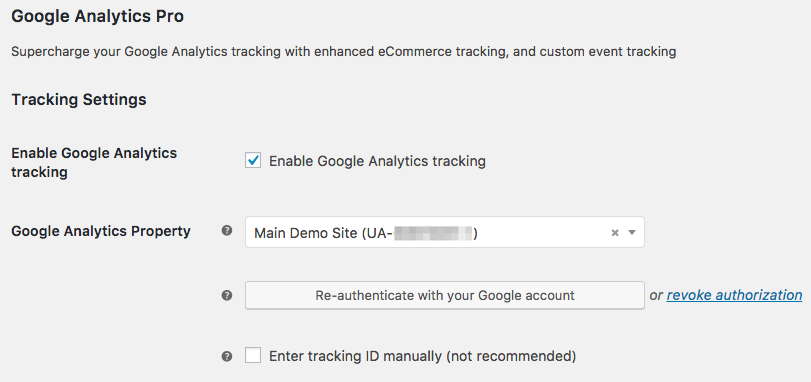Click the blurred UA tracking ID value
Image resolution: width=811 pixels, height=382 pixels.
(x=433, y=233)
